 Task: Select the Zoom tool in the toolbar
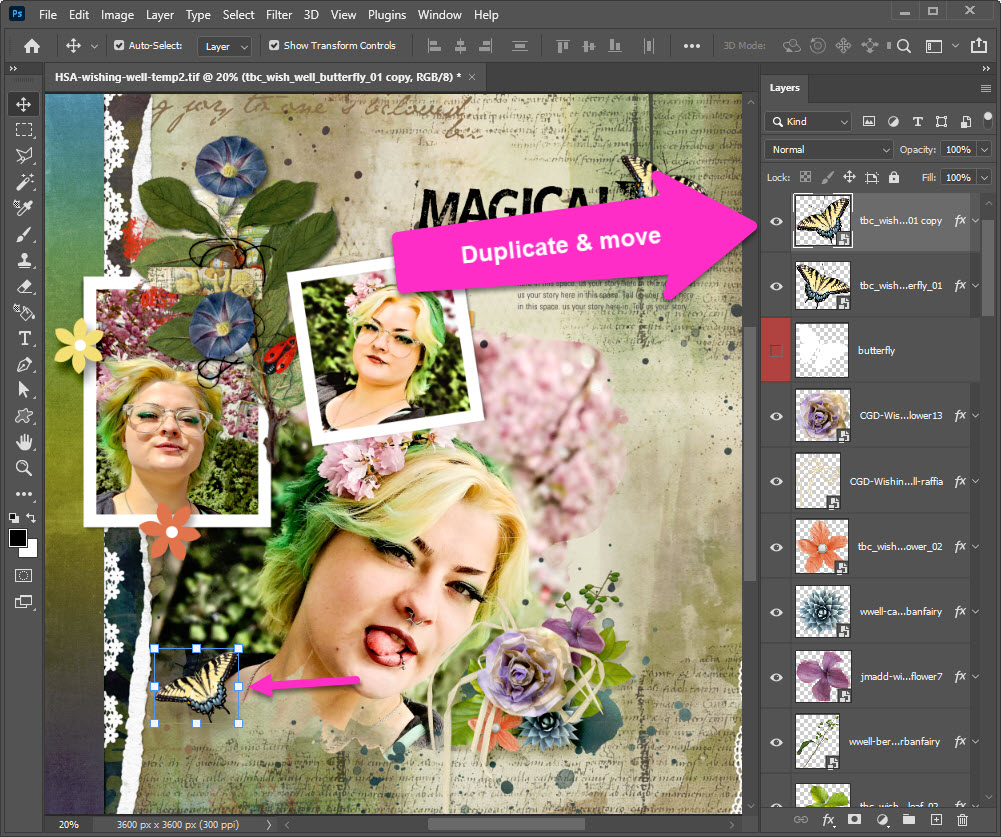[x=24, y=468]
